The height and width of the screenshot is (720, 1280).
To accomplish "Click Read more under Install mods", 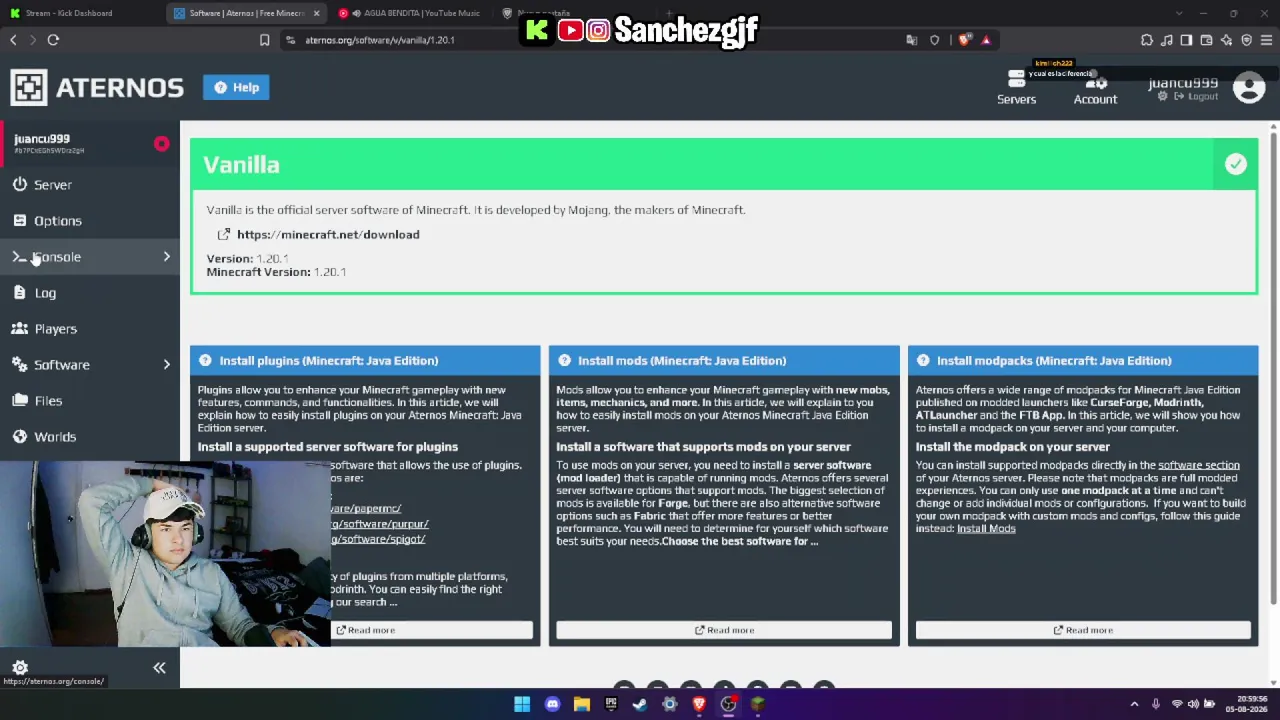I will point(724,630).
